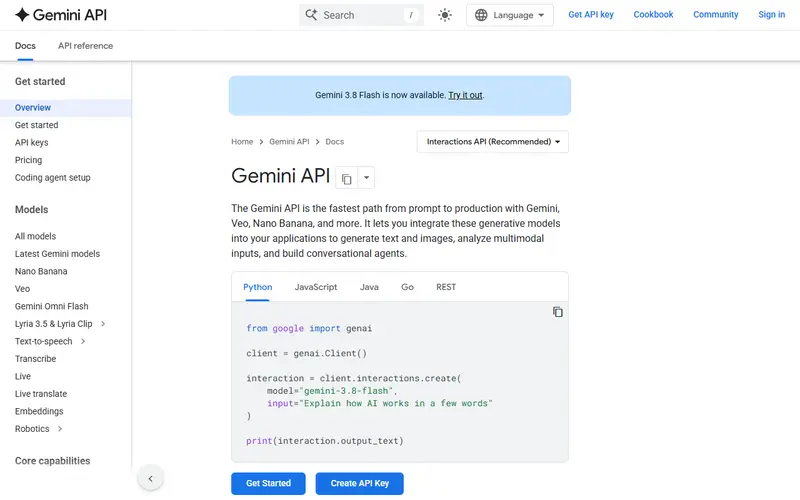The height and width of the screenshot is (500, 800).
Task: Click the search sparkle magnifier icon
Action: pos(311,15)
